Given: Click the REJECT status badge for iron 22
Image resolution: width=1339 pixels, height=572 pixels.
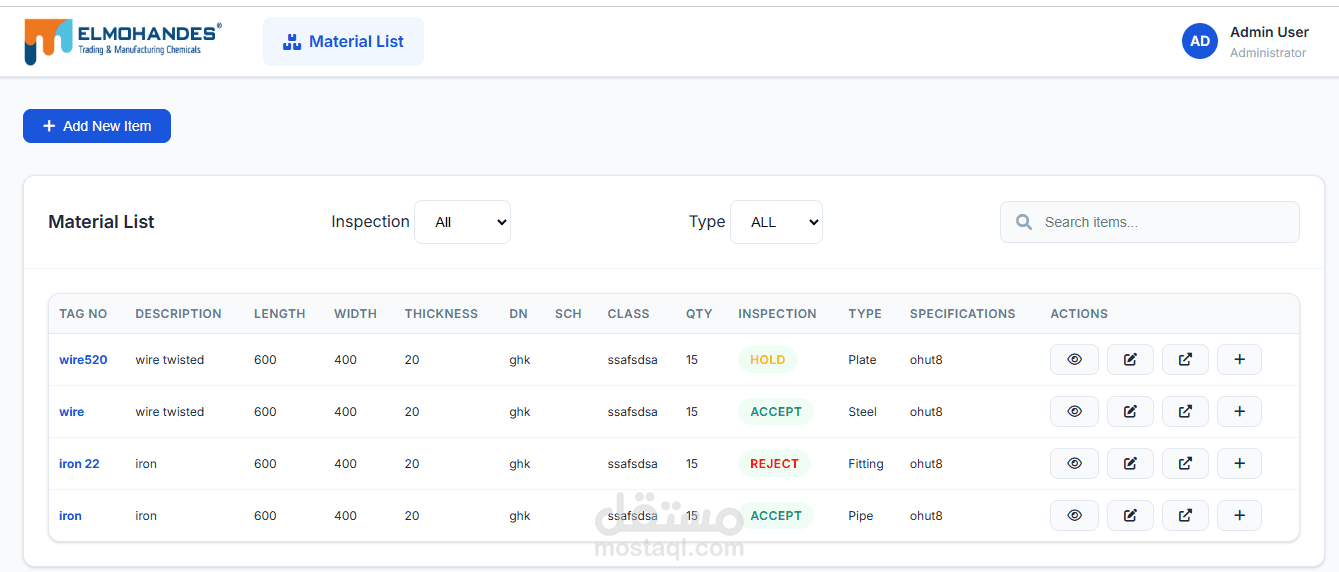Looking at the screenshot, I should click(774, 463).
